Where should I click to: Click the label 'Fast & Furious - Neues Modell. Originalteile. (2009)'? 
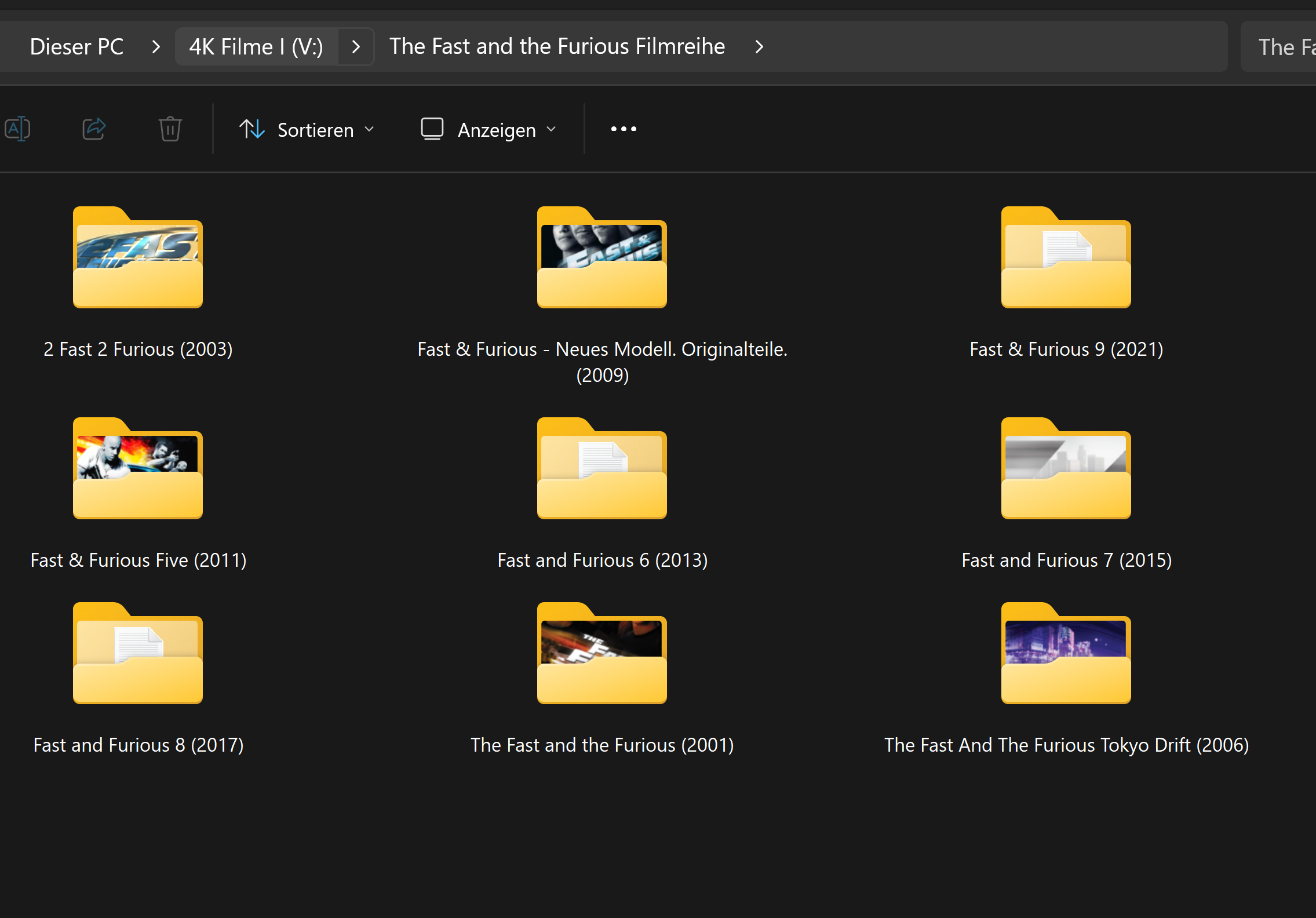click(602, 362)
